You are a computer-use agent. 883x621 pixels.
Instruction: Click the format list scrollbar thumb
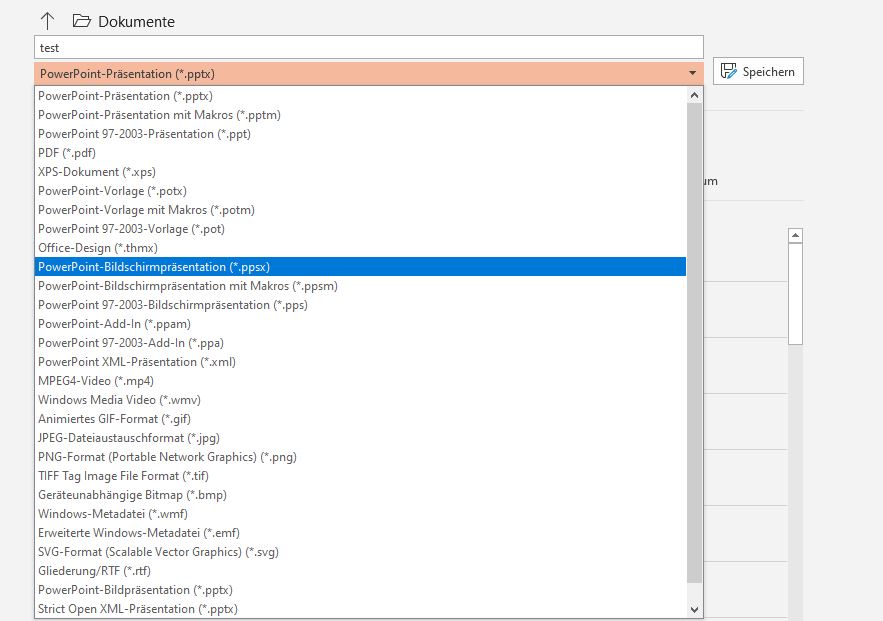(x=694, y=343)
